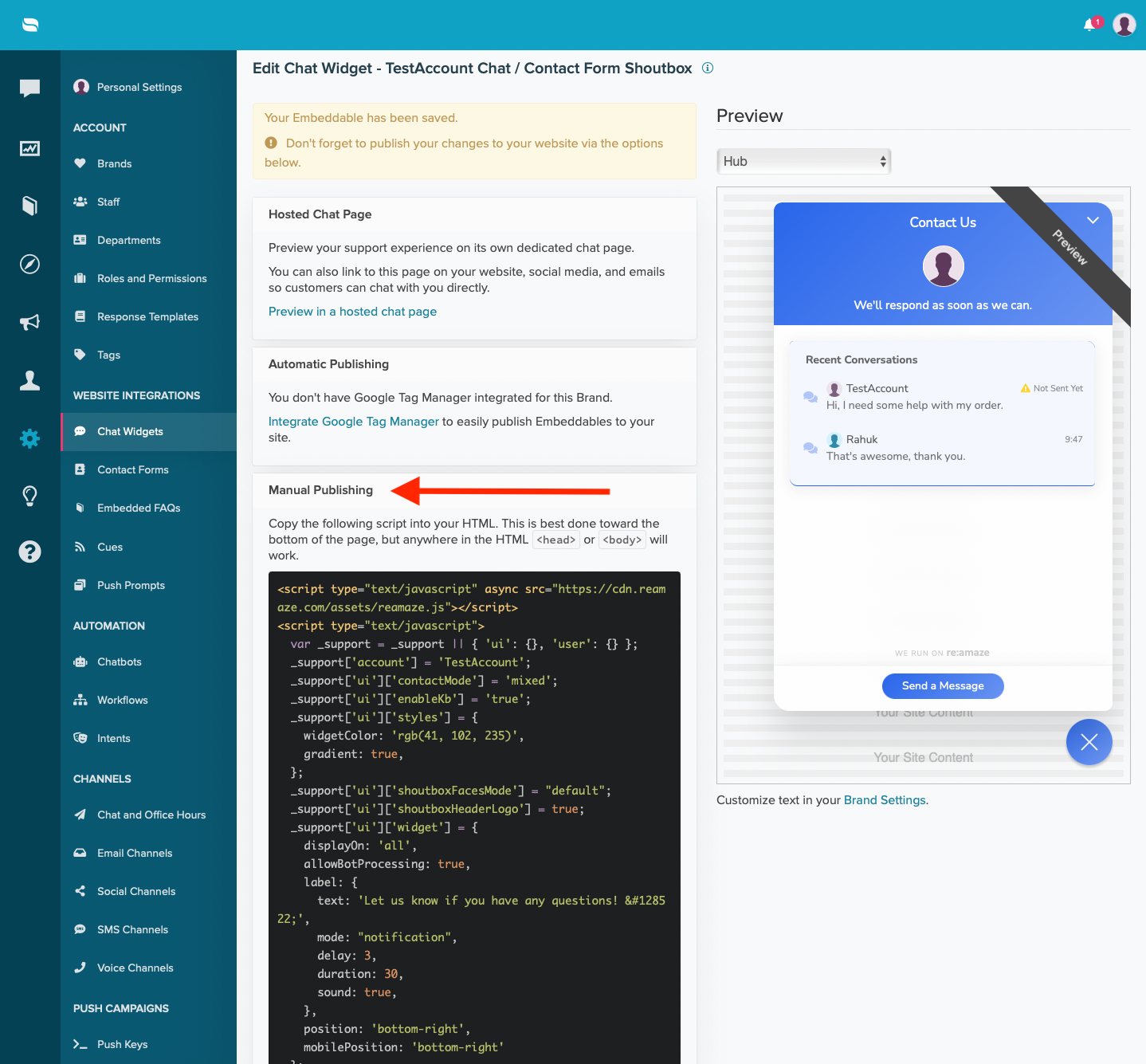This screenshot has height=1064, width=1146.
Task: Open the megaphone campaigns icon in left rail
Action: coord(29,322)
